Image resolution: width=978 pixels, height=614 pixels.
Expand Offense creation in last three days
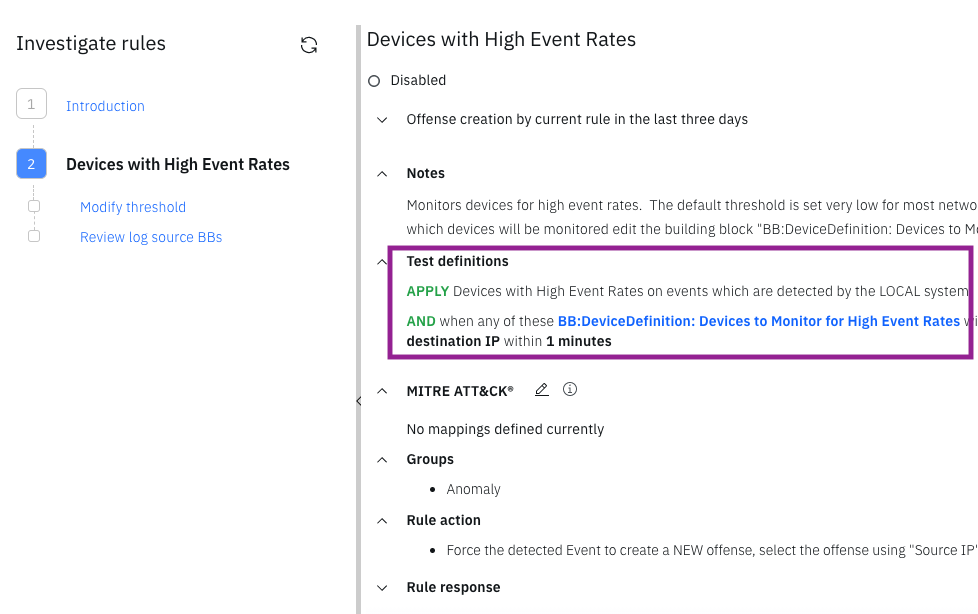coord(381,120)
